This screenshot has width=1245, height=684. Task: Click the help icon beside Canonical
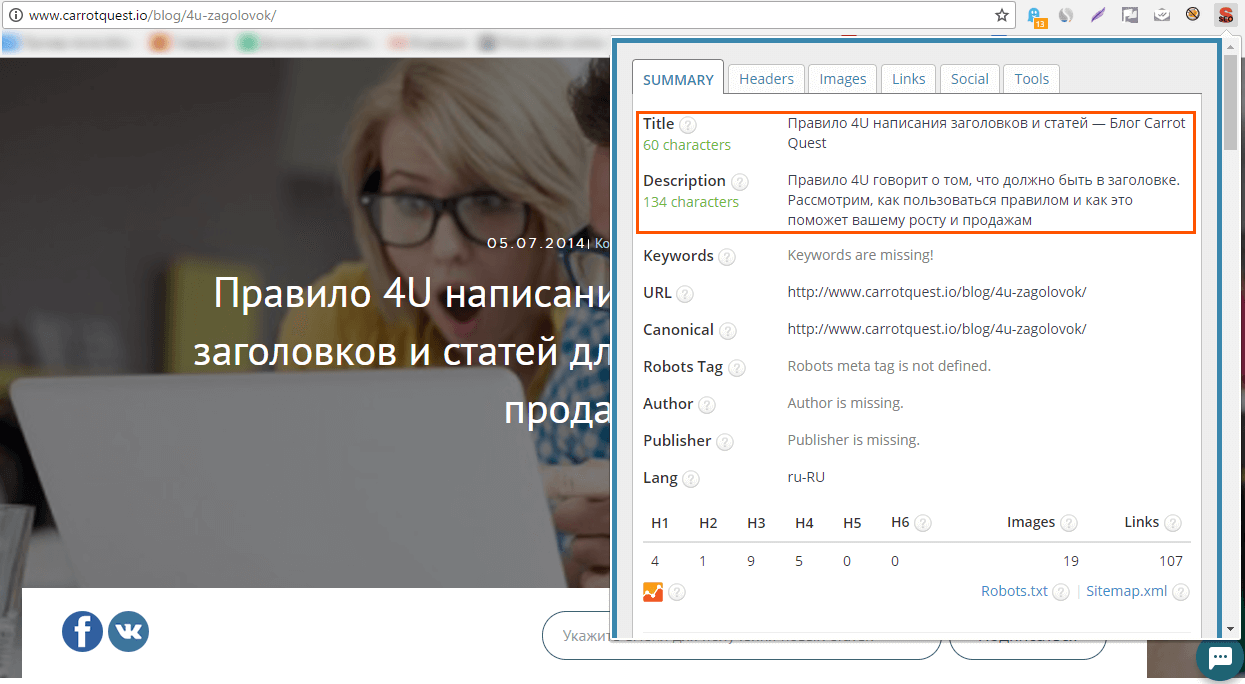[x=728, y=331]
